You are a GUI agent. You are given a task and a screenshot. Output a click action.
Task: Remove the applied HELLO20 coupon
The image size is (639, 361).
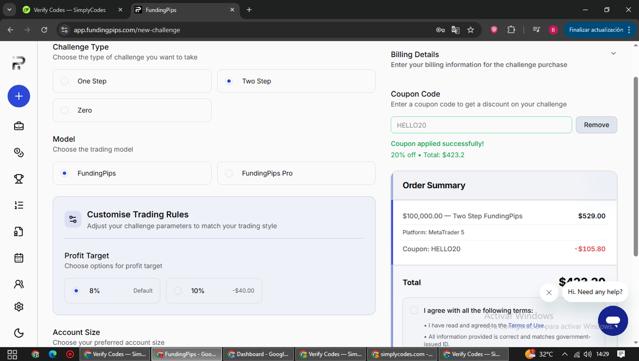coord(596,125)
